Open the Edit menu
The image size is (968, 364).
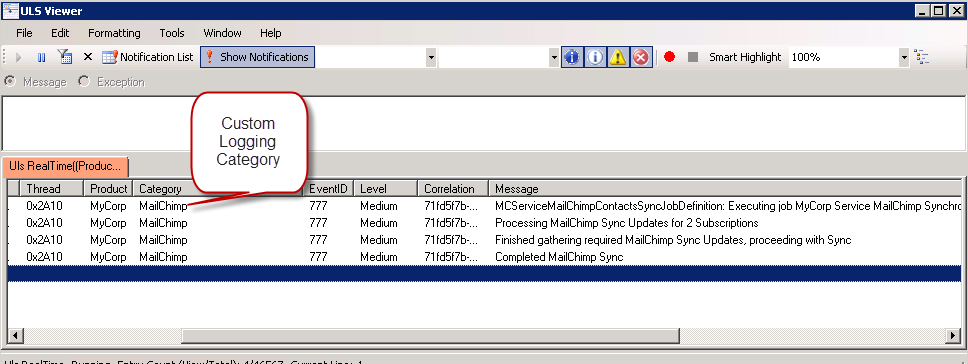coord(60,33)
